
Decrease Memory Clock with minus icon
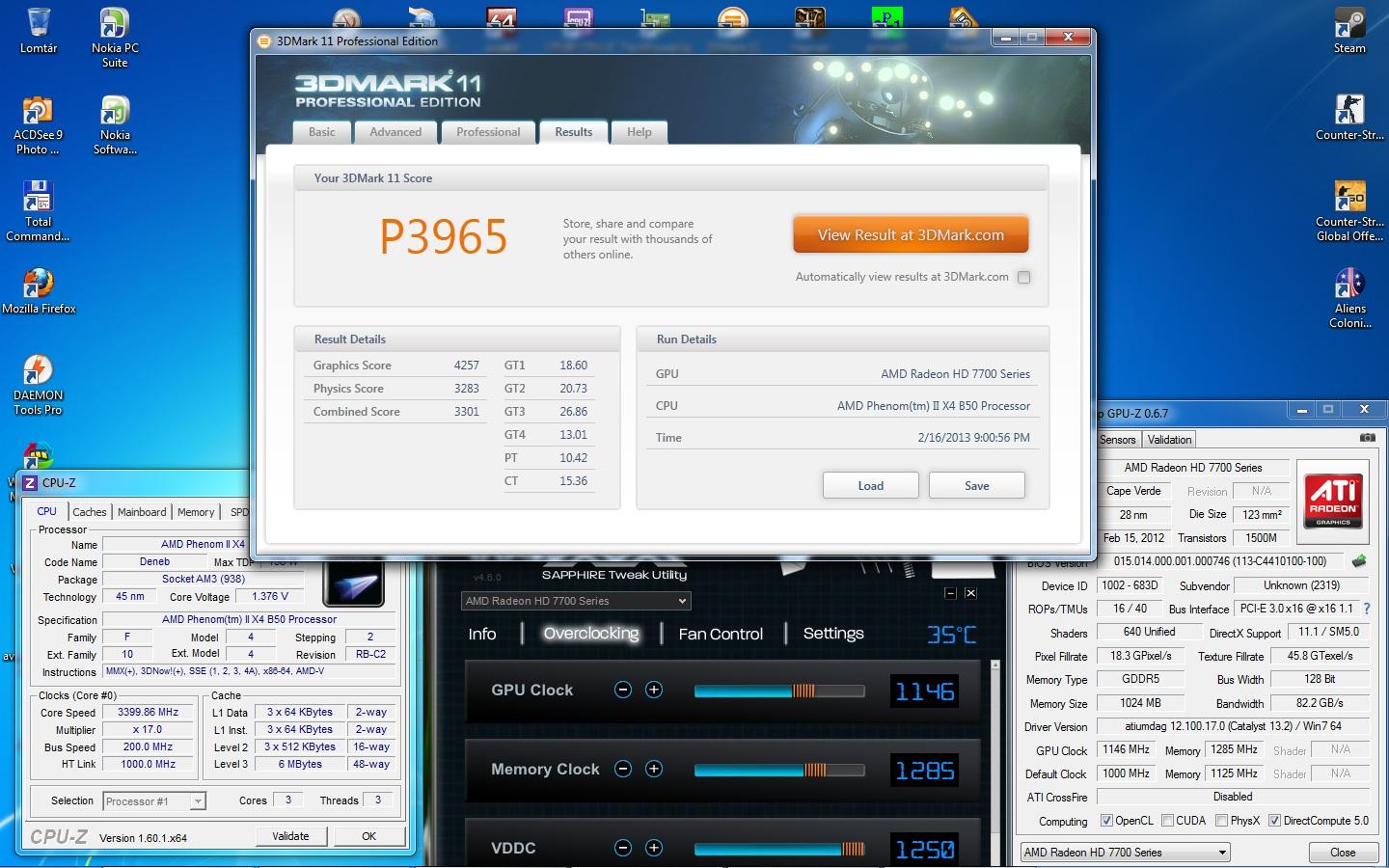(x=623, y=769)
